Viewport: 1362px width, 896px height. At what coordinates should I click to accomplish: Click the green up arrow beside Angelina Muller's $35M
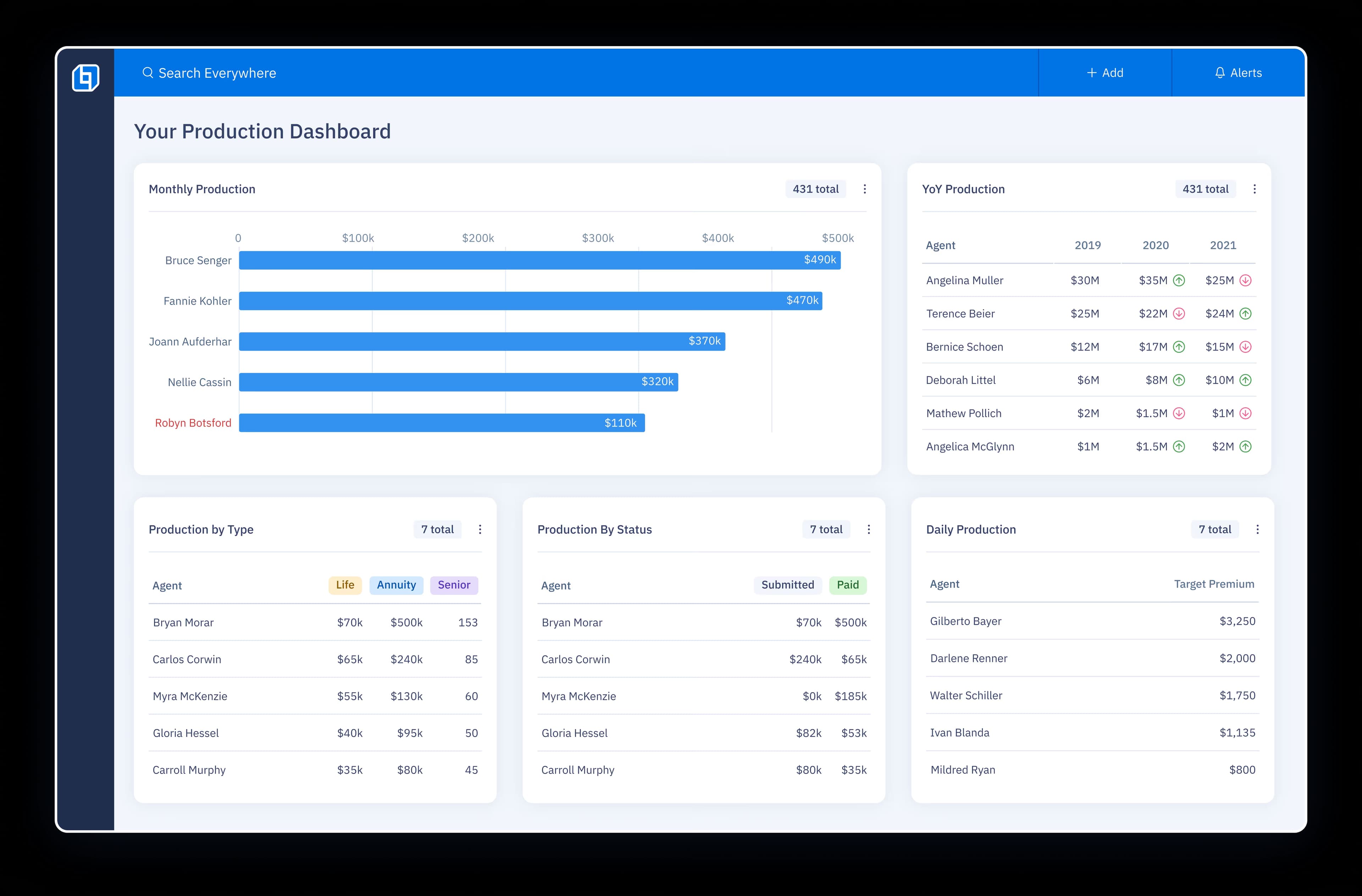pos(1179,280)
